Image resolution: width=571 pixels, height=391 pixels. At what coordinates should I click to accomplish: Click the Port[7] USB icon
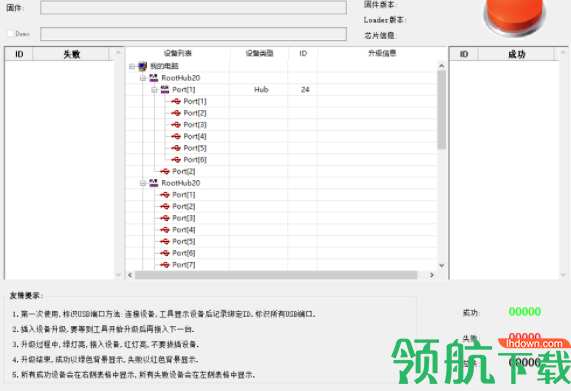165,265
